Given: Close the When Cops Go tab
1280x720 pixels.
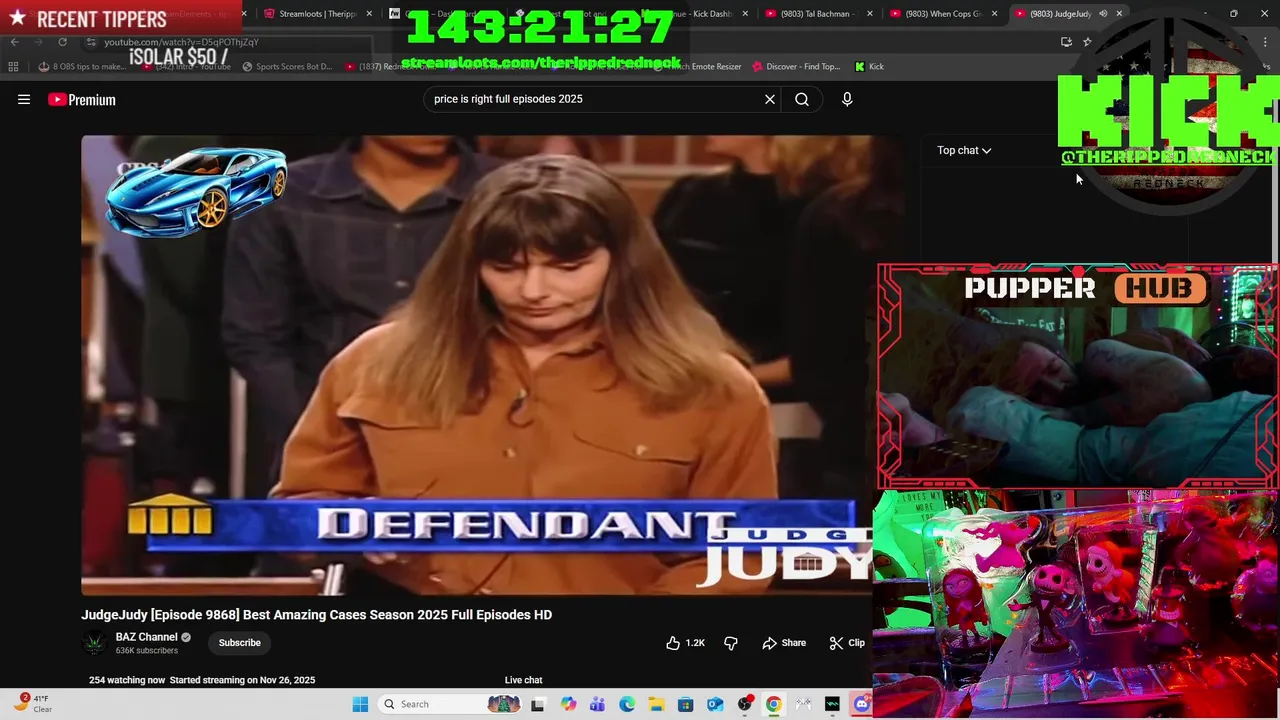Looking at the screenshot, I should point(994,14).
